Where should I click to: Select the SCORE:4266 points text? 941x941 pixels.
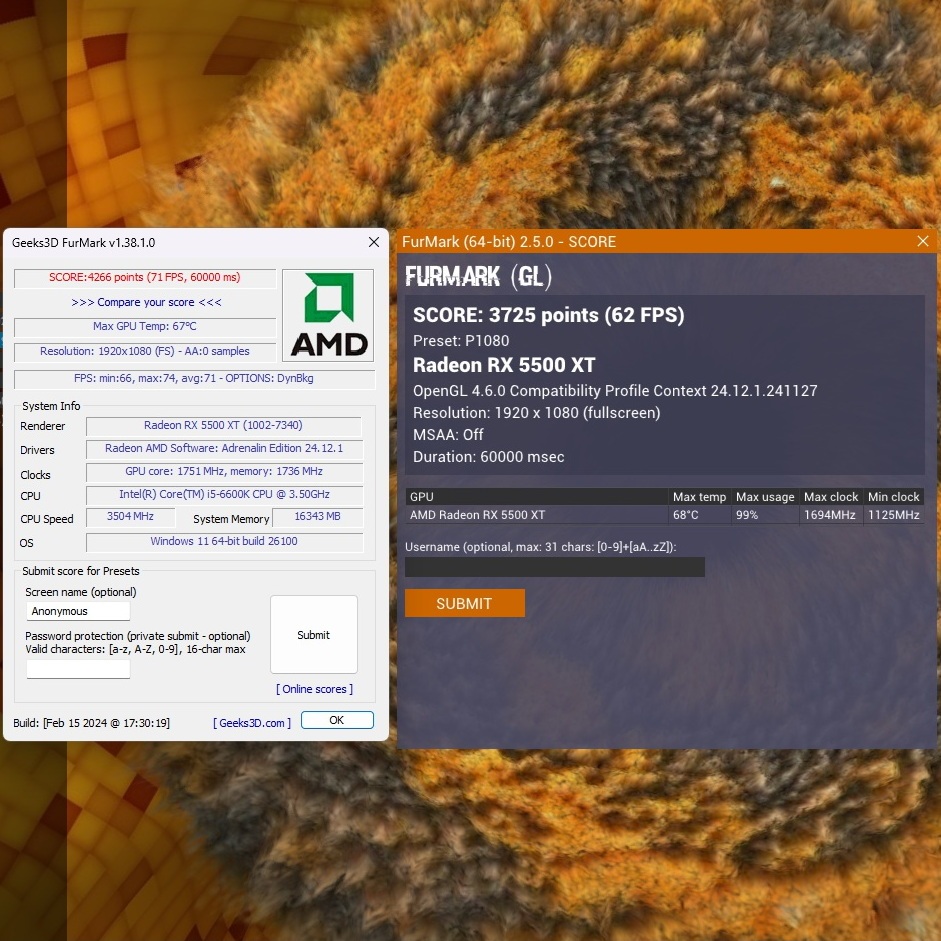pos(145,277)
